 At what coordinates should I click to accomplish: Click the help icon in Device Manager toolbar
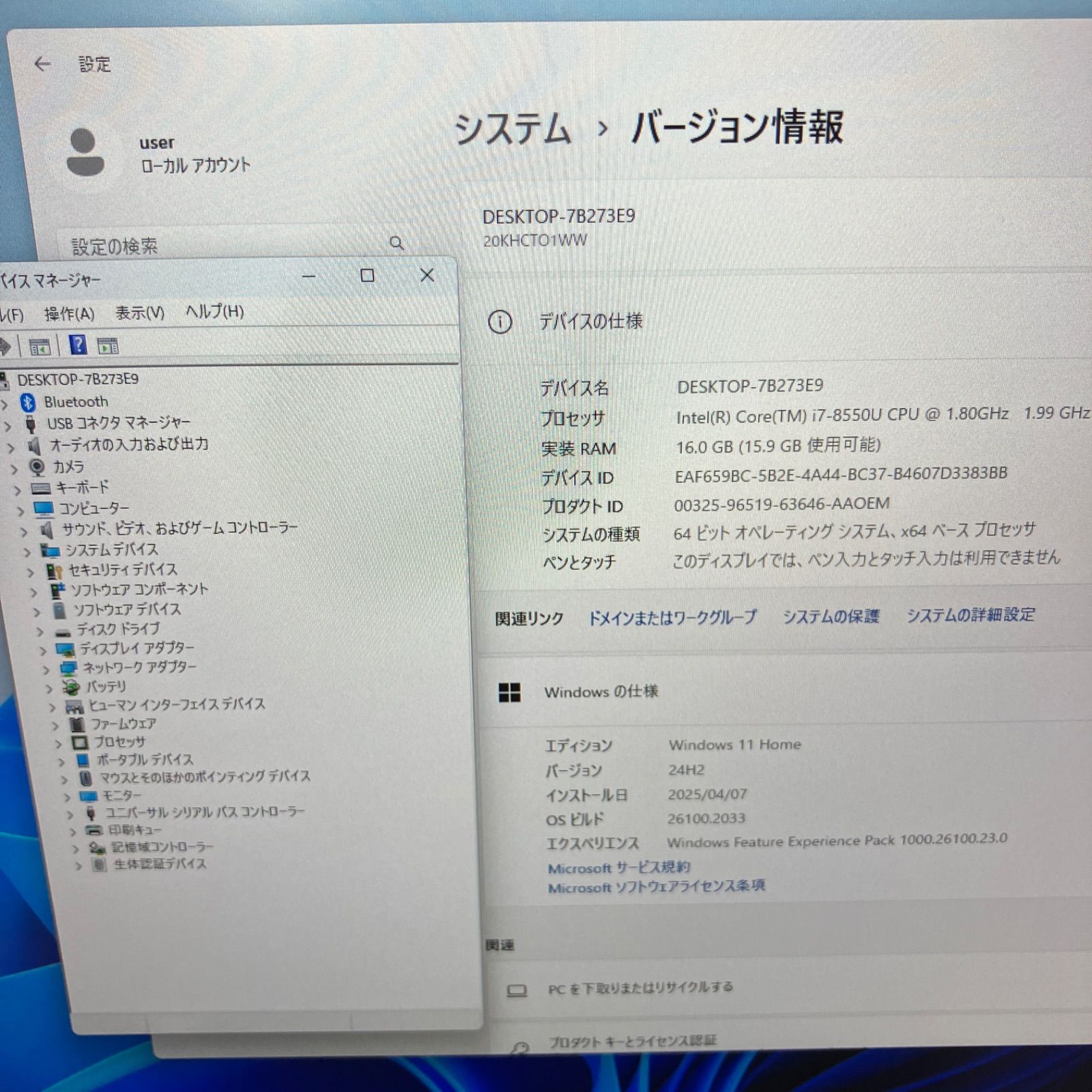click(78, 345)
